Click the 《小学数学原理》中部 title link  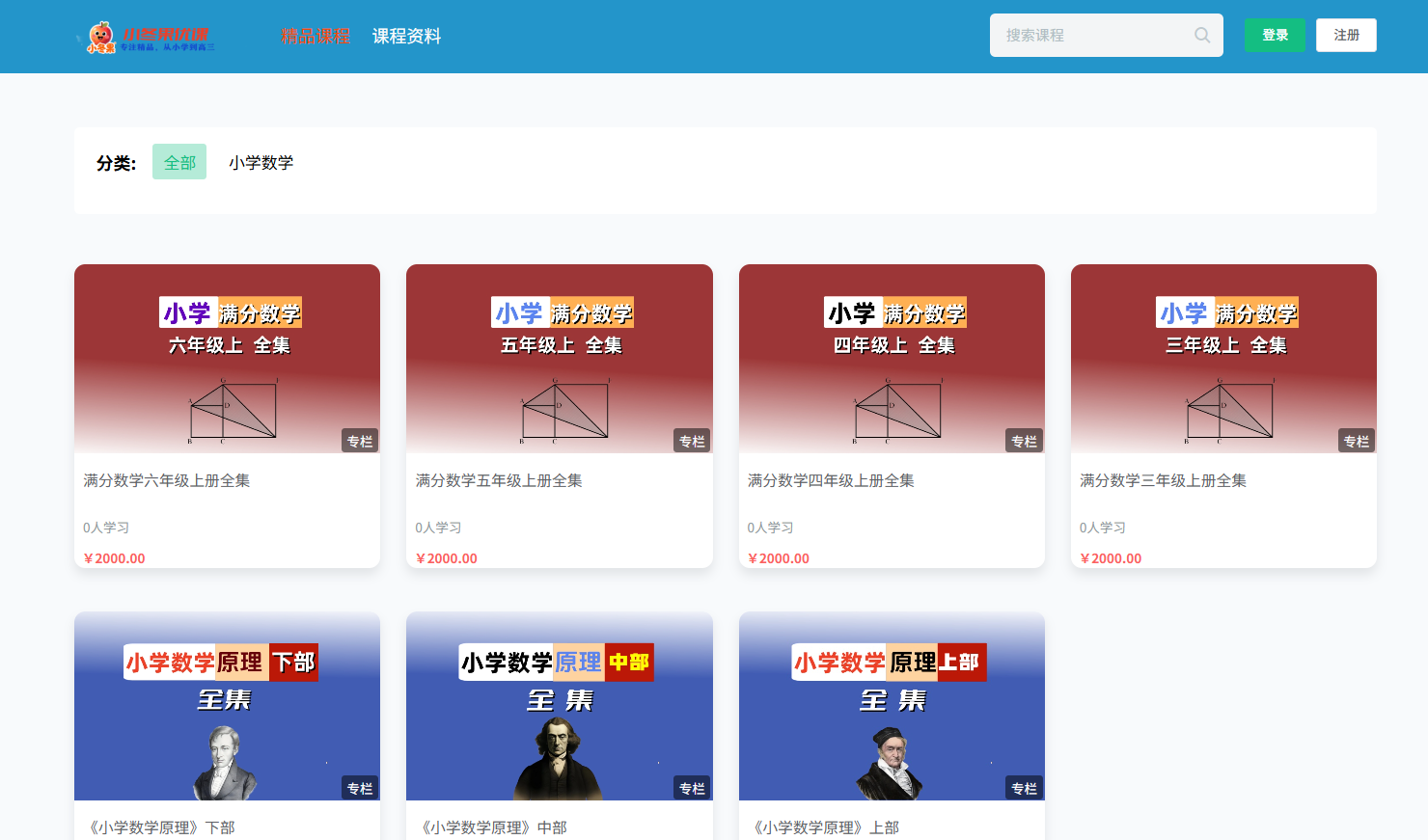click(492, 827)
